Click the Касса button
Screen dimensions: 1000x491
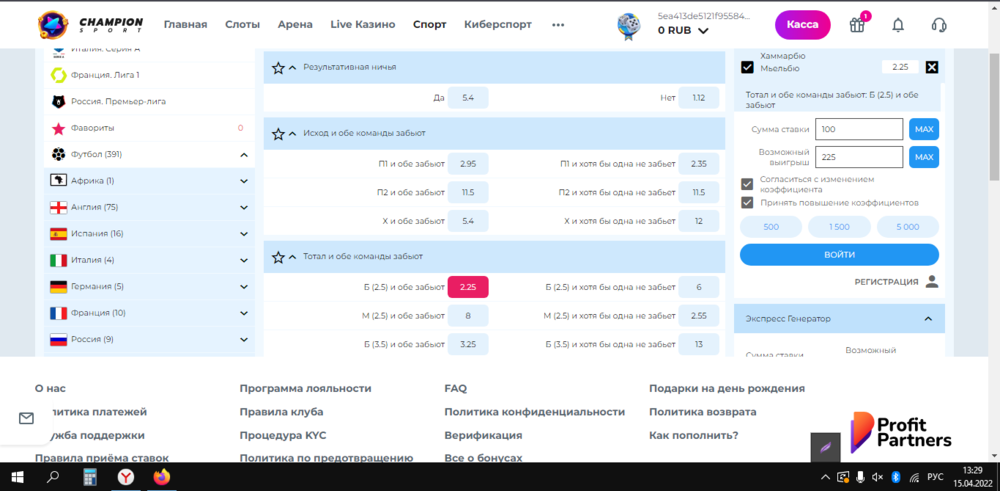click(x=803, y=25)
